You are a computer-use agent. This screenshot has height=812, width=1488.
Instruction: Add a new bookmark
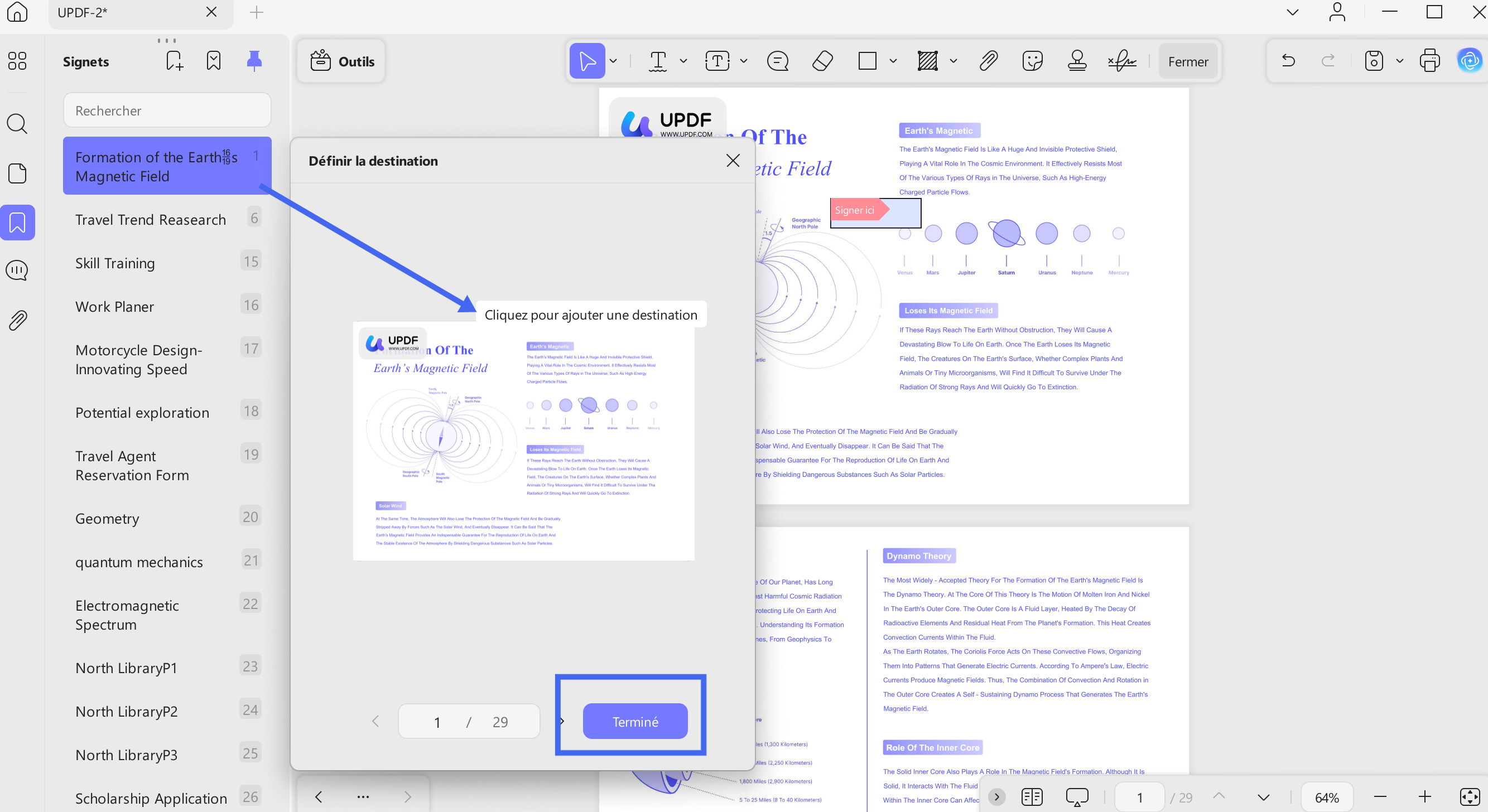(x=174, y=61)
